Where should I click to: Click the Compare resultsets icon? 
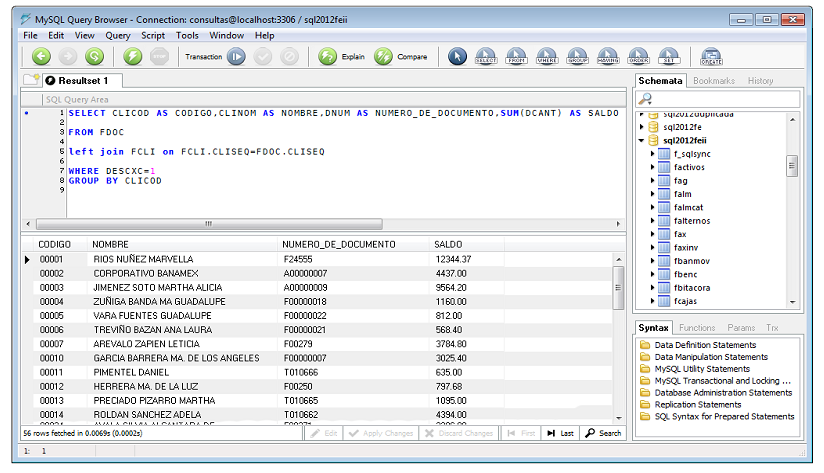(383, 56)
